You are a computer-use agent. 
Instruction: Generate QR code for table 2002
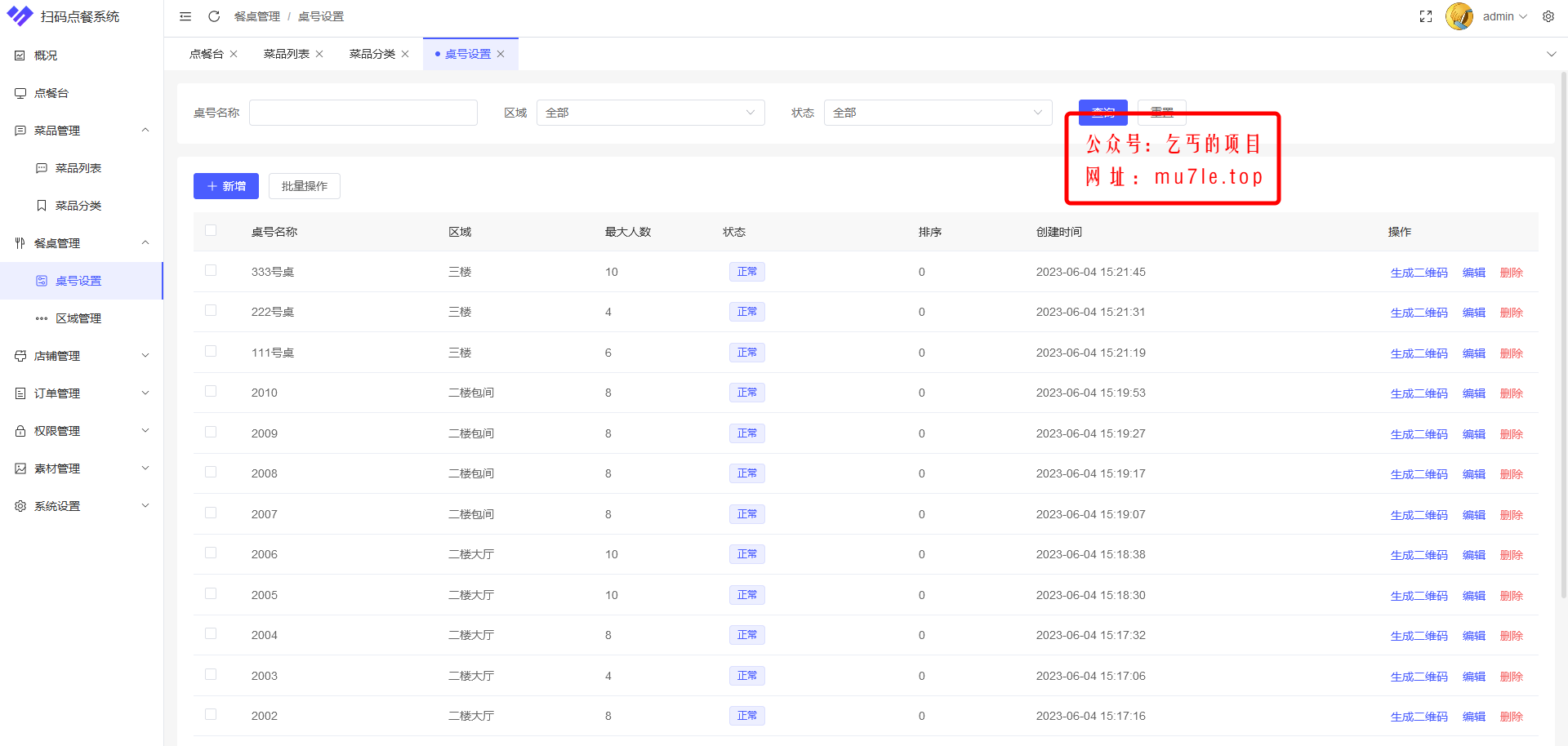tap(1419, 717)
